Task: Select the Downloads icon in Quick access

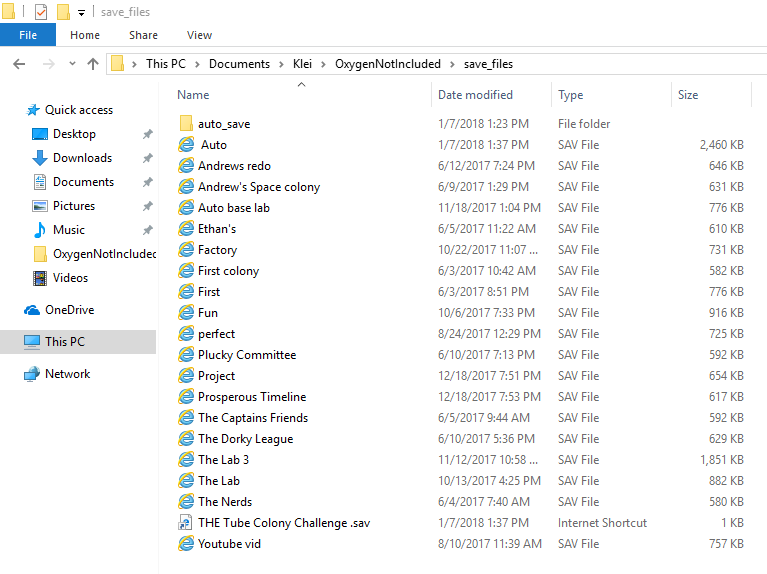Action: coord(40,158)
